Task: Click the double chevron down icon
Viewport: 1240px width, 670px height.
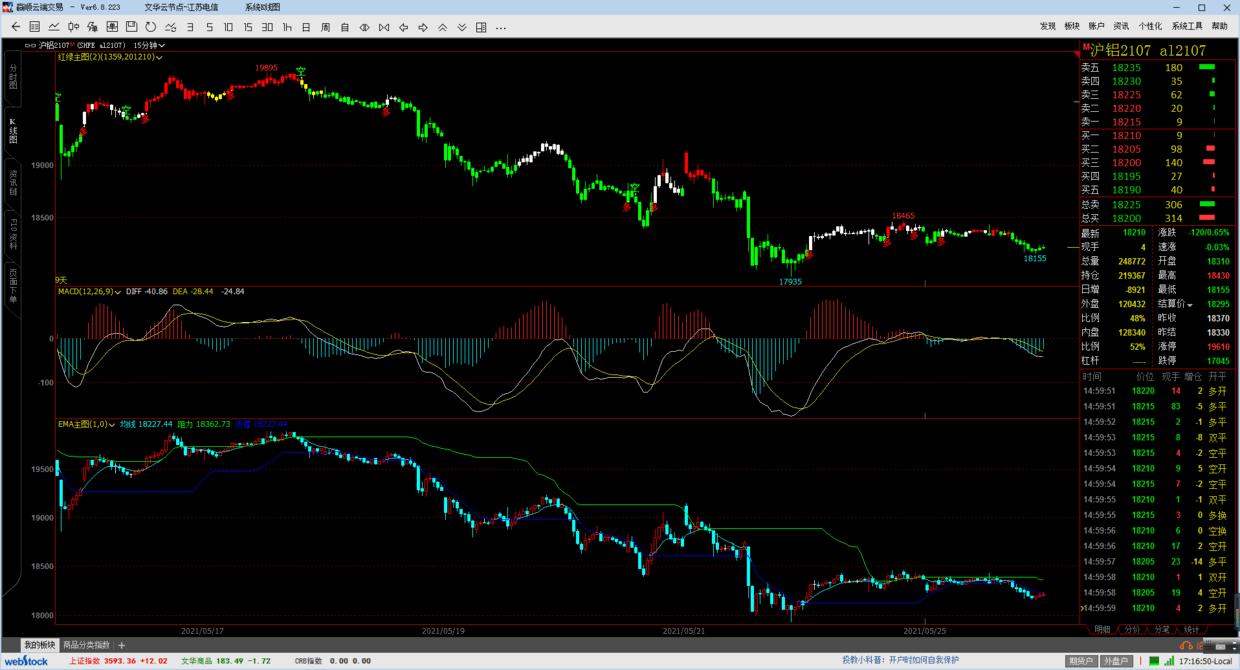Action: pos(461,27)
